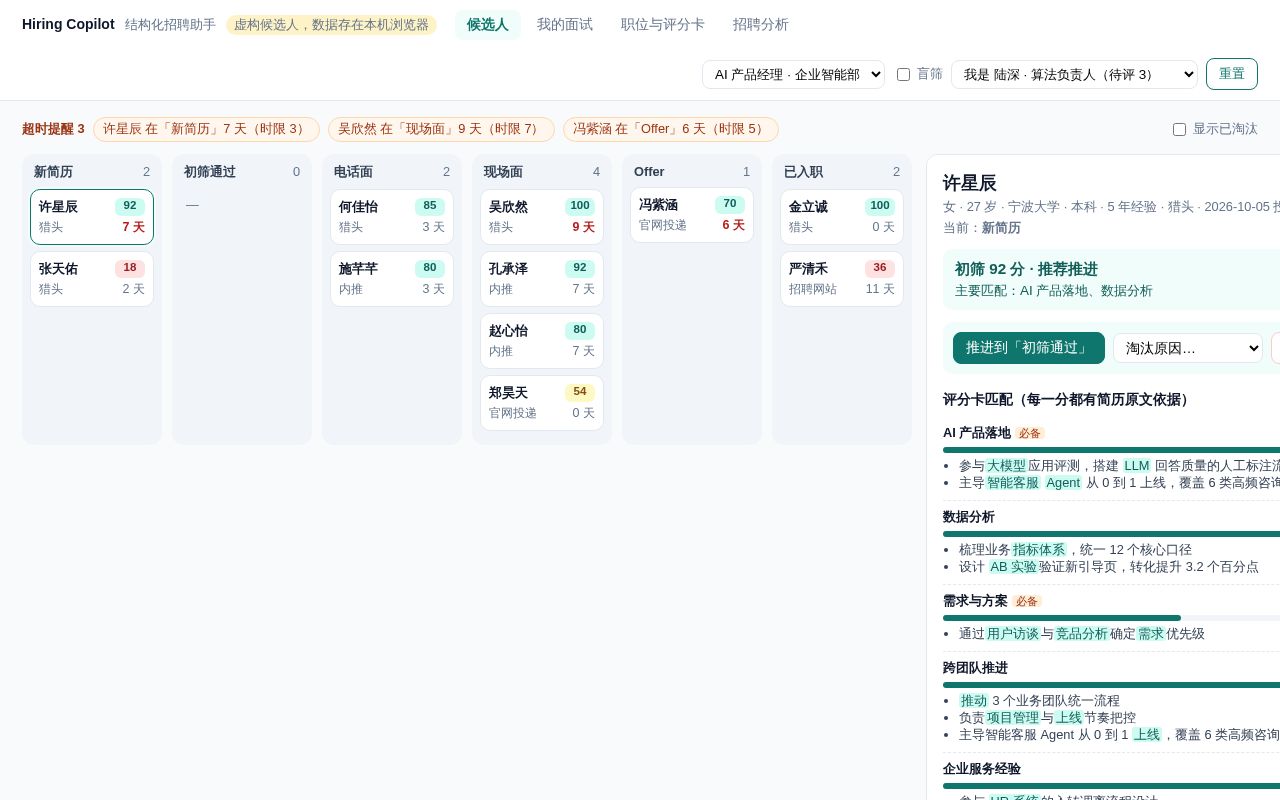Click the Hiring Copilot title
The width and height of the screenshot is (1280, 800).
(x=68, y=24)
